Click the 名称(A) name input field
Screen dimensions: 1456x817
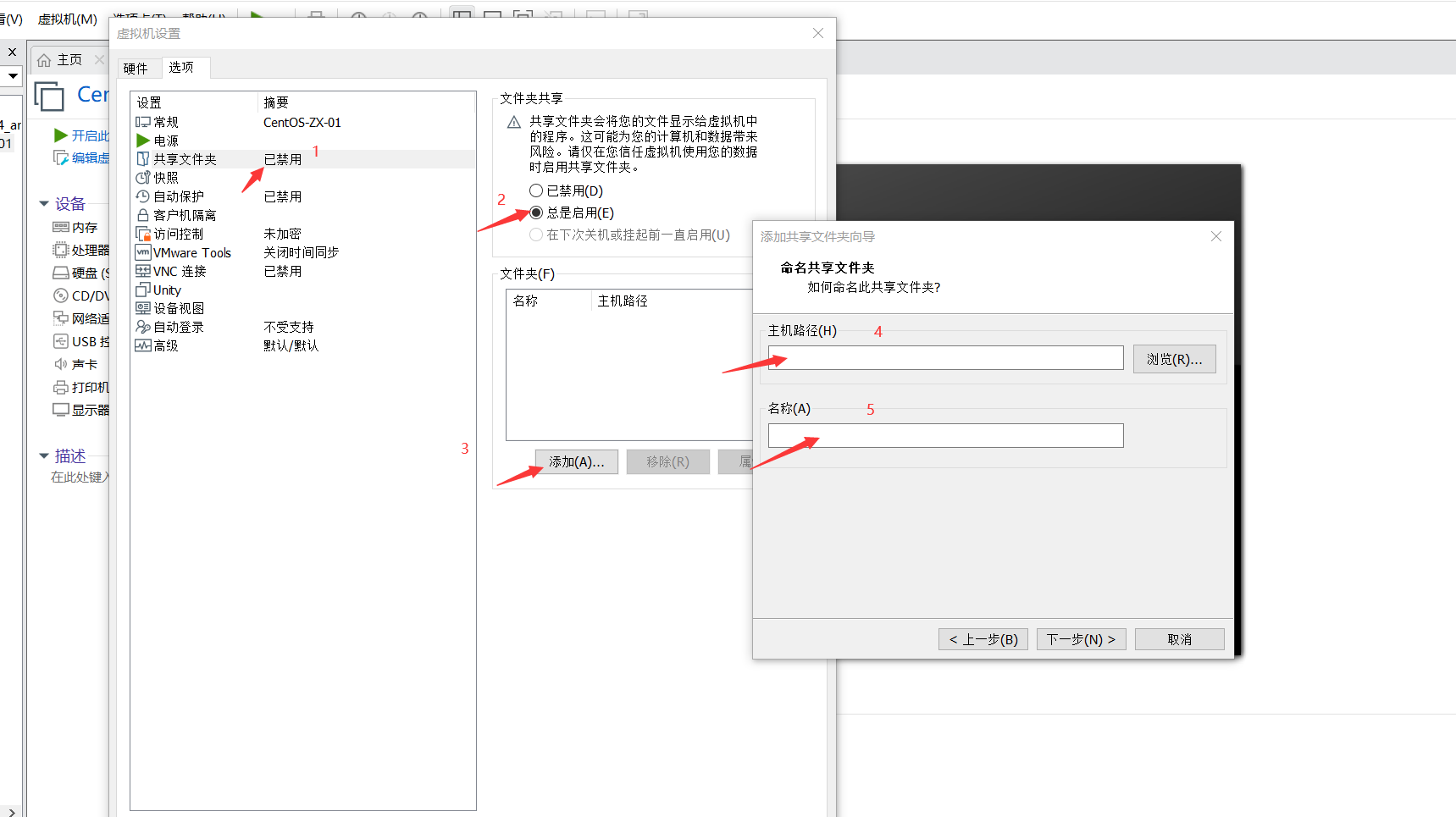click(x=945, y=435)
